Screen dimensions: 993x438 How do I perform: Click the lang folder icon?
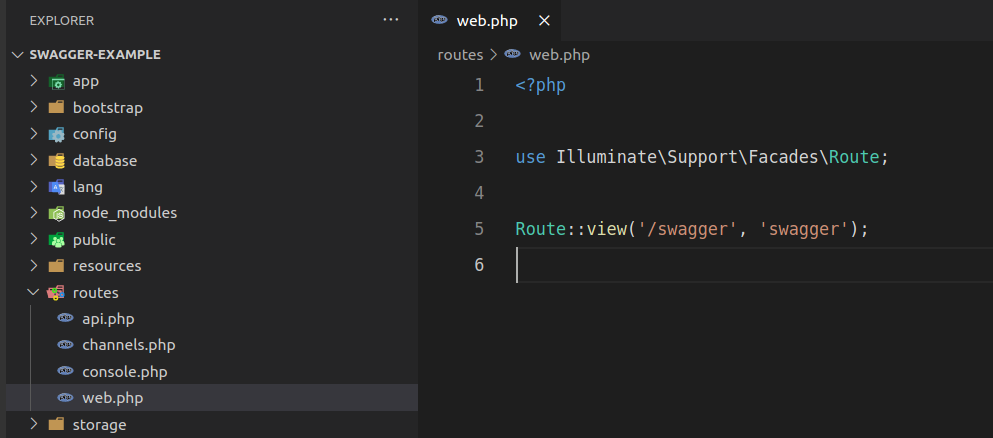click(57, 187)
